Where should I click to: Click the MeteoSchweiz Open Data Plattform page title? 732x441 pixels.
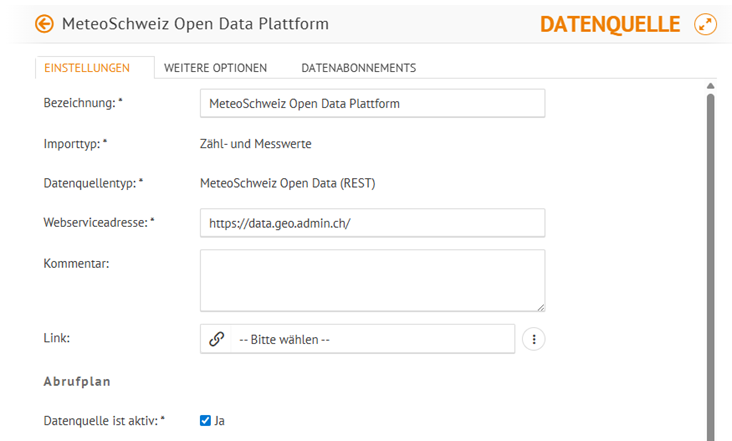point(195,24)
